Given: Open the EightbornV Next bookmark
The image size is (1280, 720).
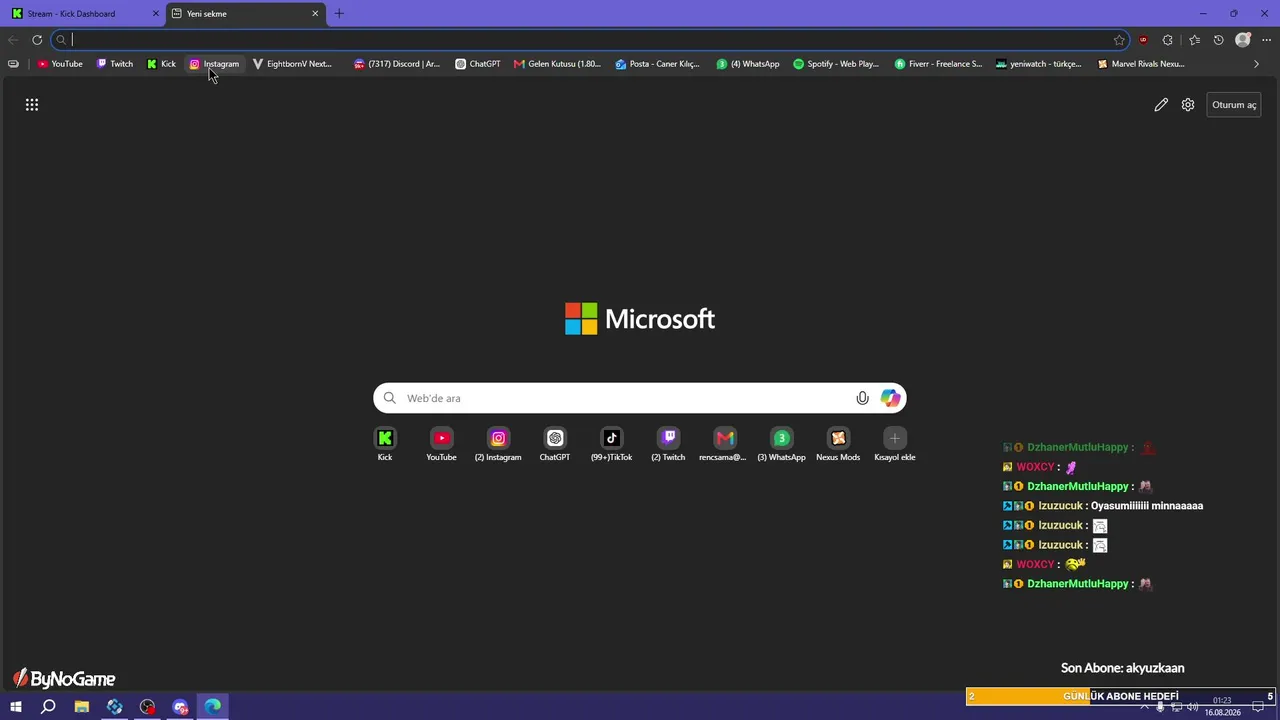Looking at the screenshot, I should (x=292, y=64).
